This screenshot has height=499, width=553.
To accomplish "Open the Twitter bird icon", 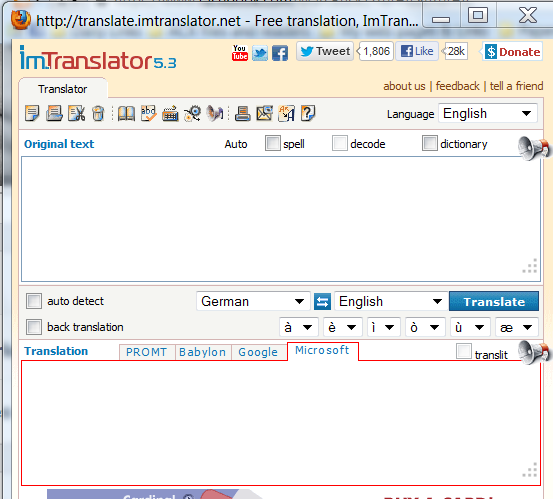I will [260, 53].
